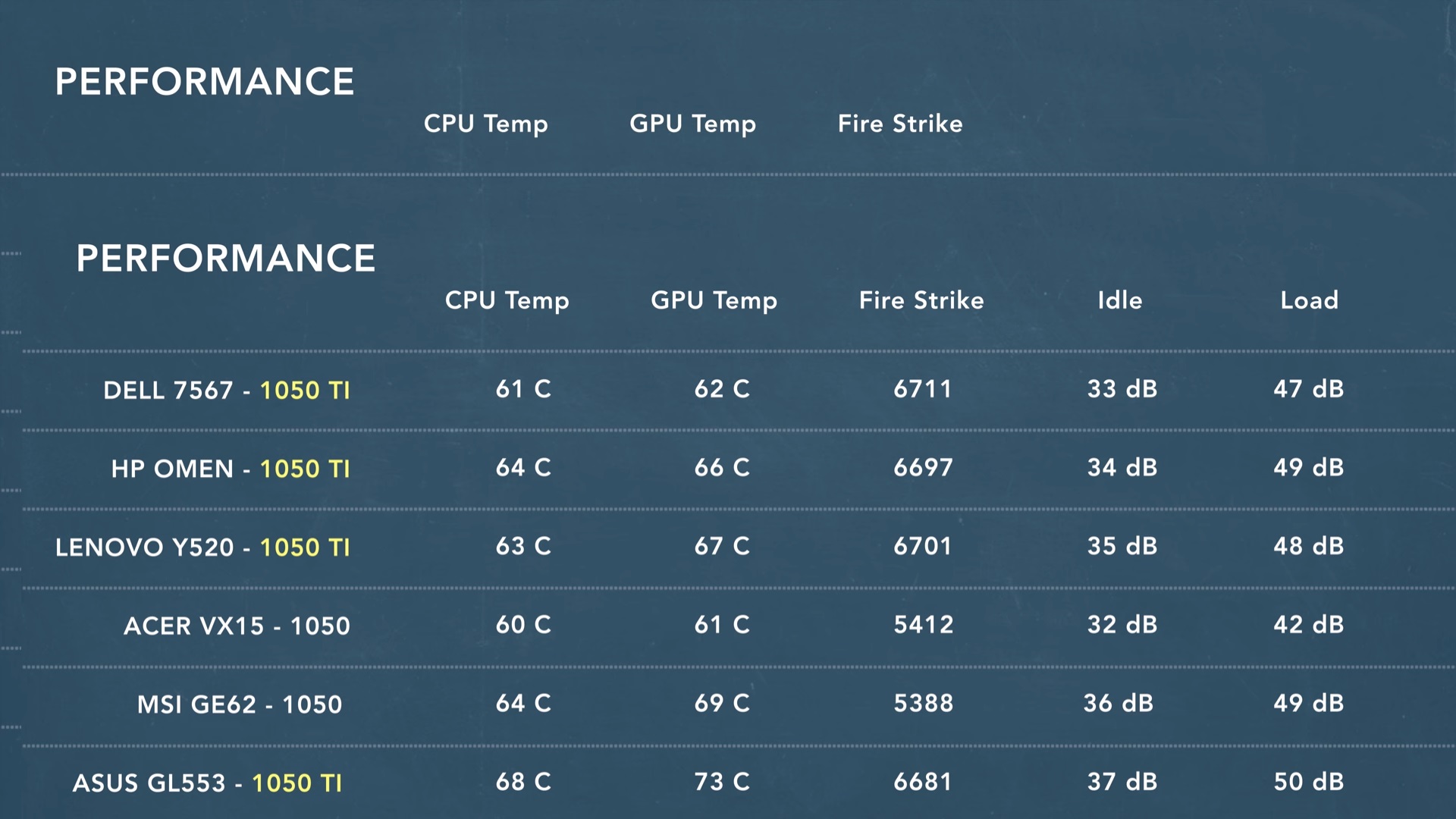Select the Idle column header
Image resolution: width=1456 pixels, height=819 pixels.
1120,300
